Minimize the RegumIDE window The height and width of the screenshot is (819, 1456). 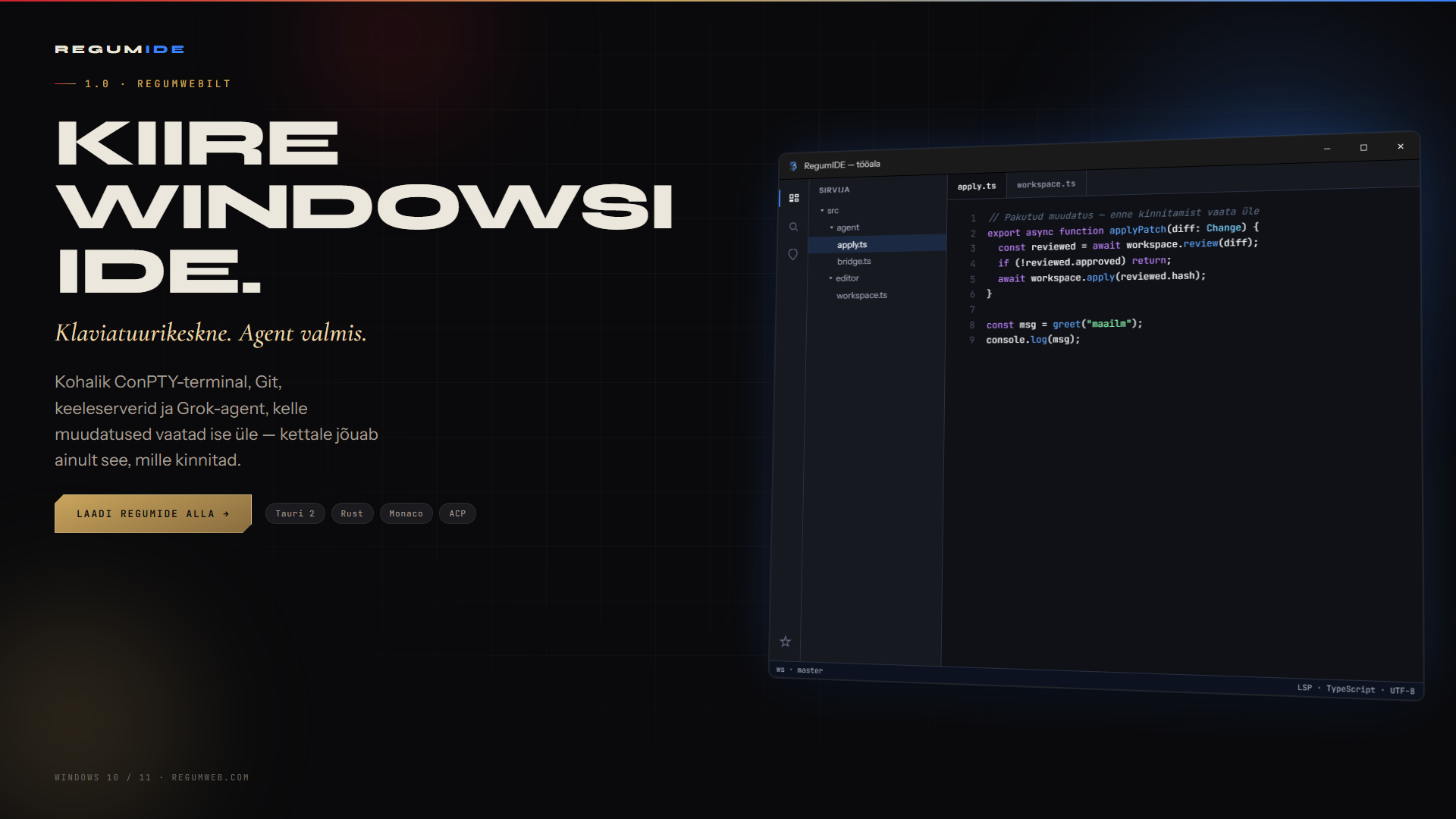click(x=1327, y=149)
